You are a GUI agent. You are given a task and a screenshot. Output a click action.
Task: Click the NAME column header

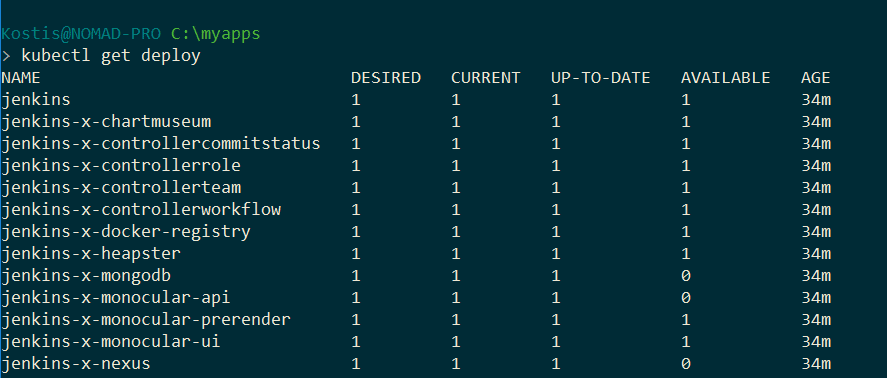pyautogui.click(x=21, y=78)
